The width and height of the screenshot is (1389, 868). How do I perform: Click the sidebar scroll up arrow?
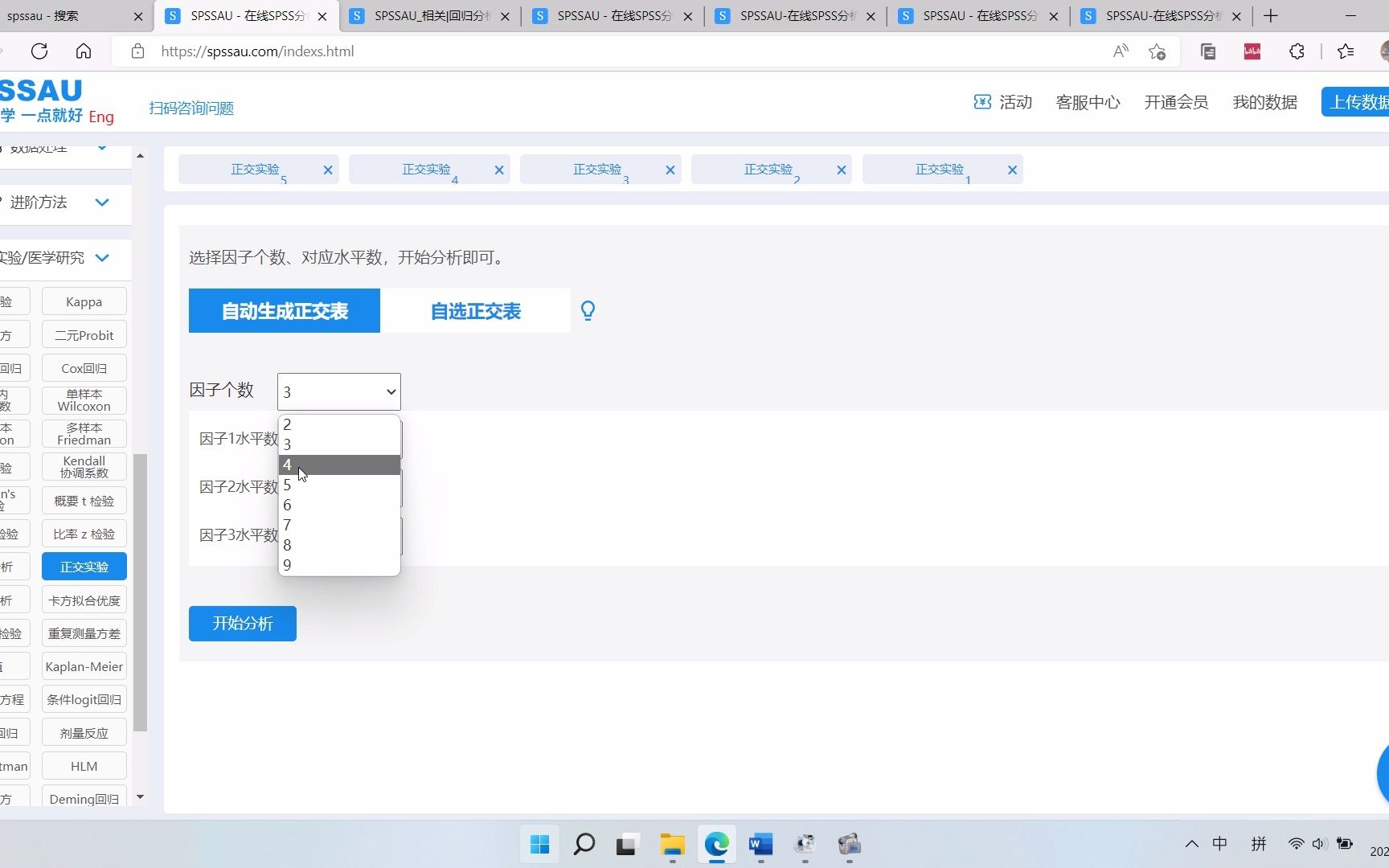click(x=141, y=155)
